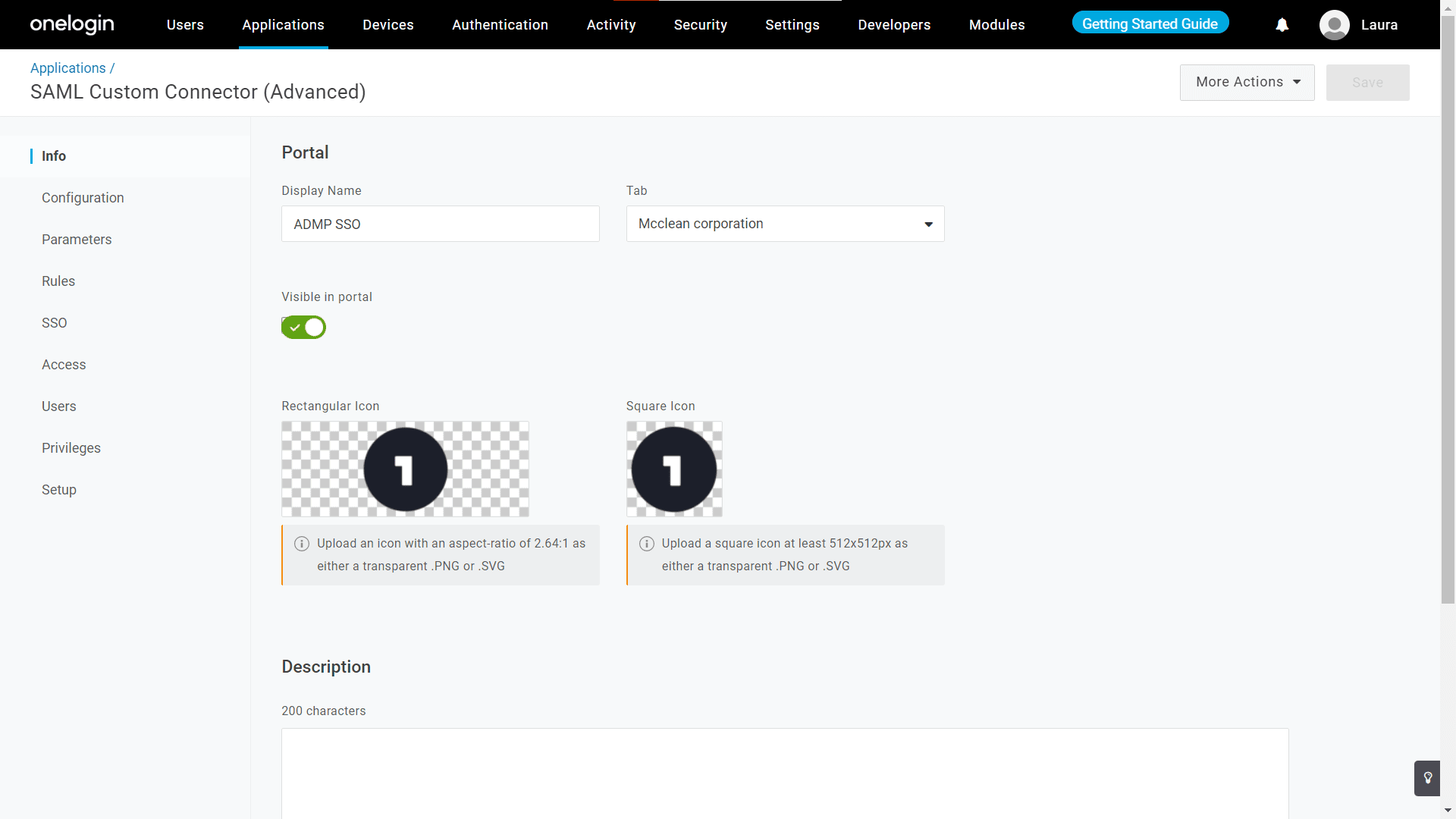The height and width of the screenshot is (819, 1456).
Task: Switch to the Configuration tab
Action: click(83, 197)
